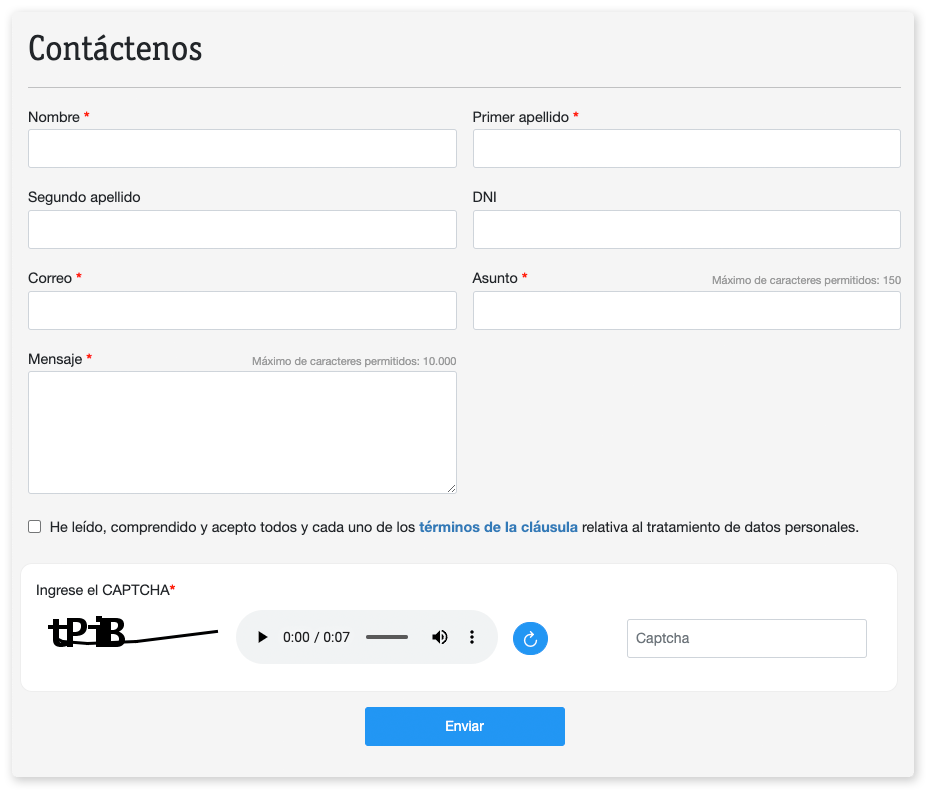Screen dimensions: 926x801
Task: Open audio player more options menu
Action: 472,637
